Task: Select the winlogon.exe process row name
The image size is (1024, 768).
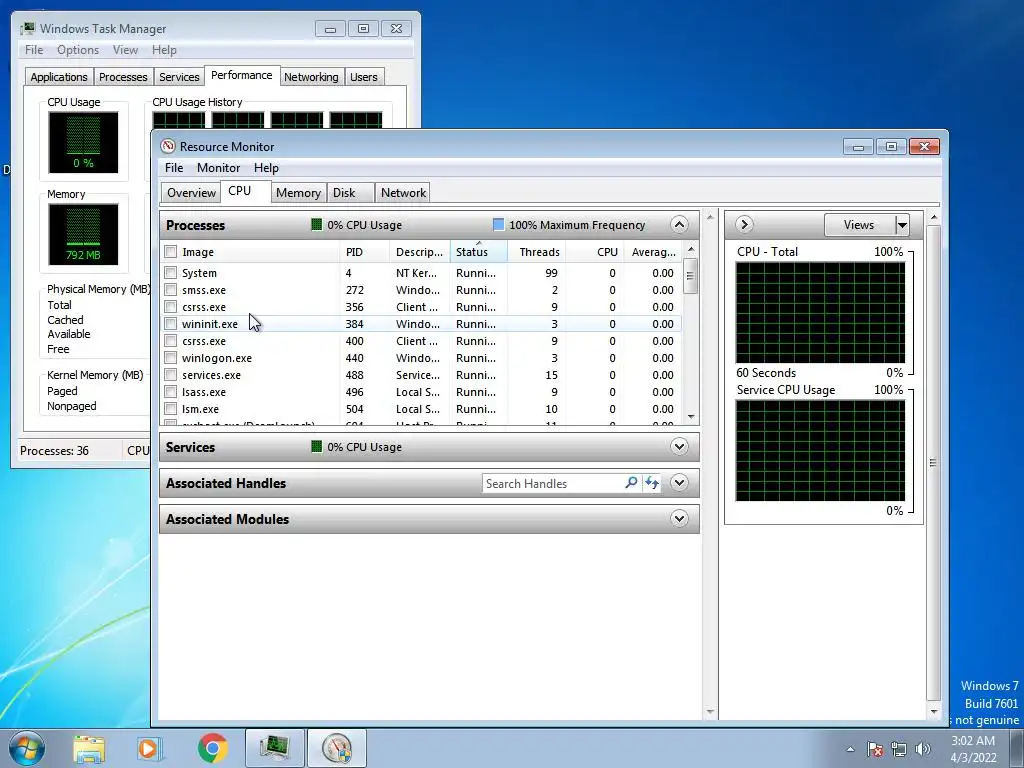Action: 217,358
